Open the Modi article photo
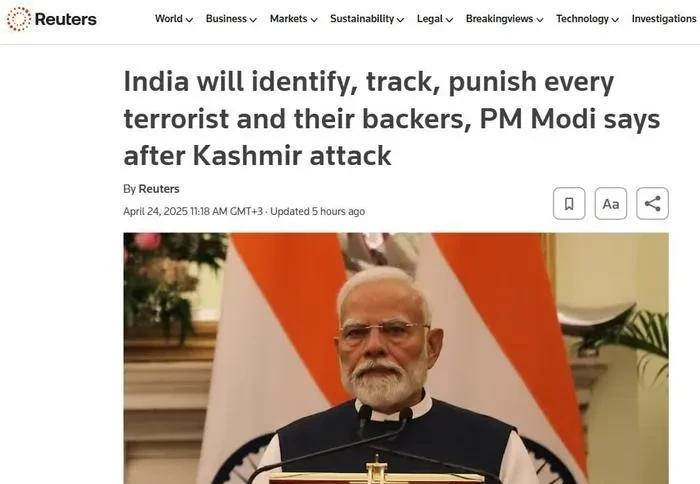This screenshot has width=700, height=484. coord(396,358)
